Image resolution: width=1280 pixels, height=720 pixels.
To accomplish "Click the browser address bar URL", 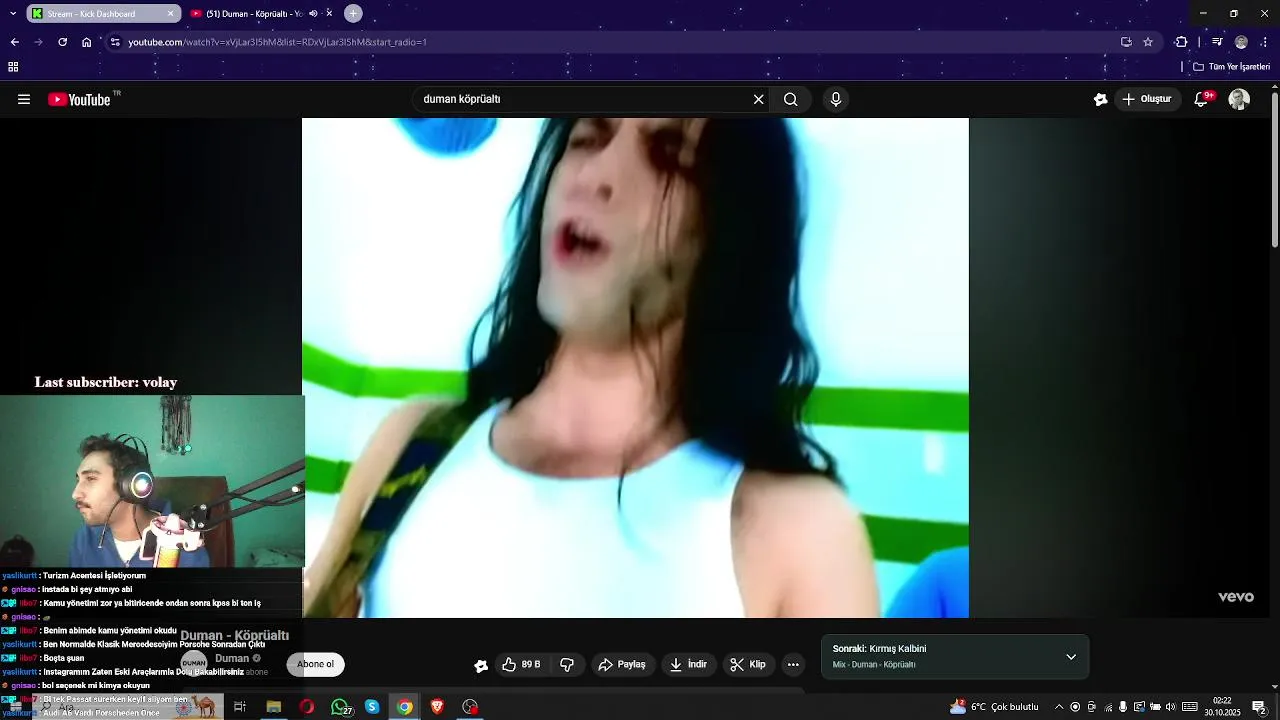I will pos(278,42).
